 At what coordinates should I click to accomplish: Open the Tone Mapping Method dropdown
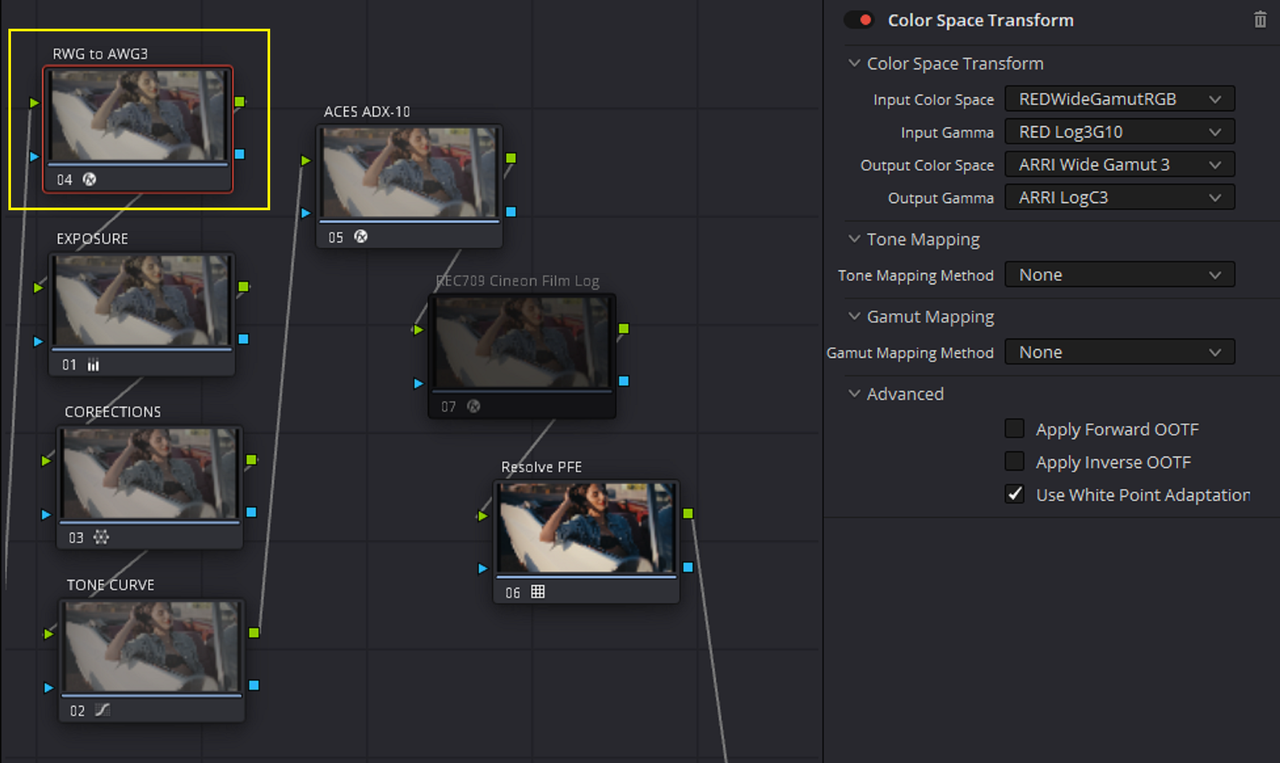tap(1119, 275)
